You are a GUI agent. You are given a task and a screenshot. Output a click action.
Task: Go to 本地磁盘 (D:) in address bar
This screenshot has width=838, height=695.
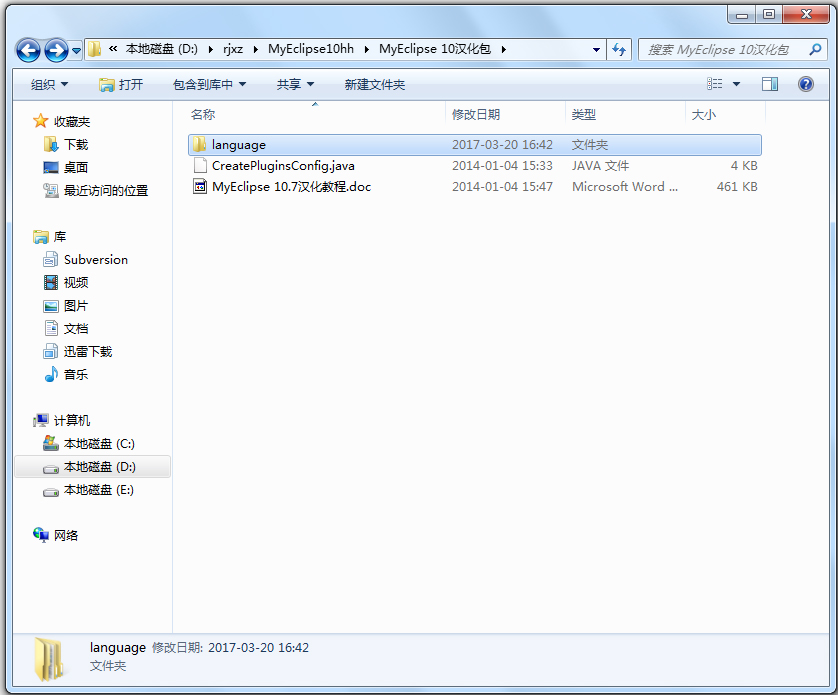162,49
